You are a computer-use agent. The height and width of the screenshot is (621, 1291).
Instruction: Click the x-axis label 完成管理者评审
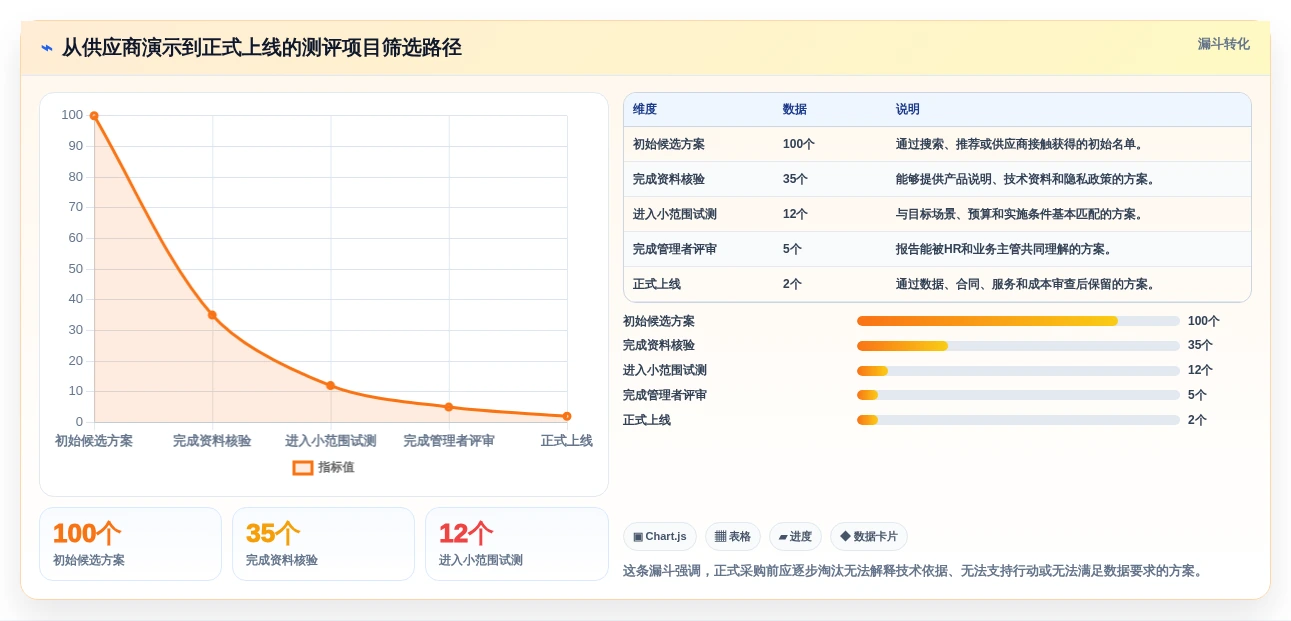pos(449,441)
